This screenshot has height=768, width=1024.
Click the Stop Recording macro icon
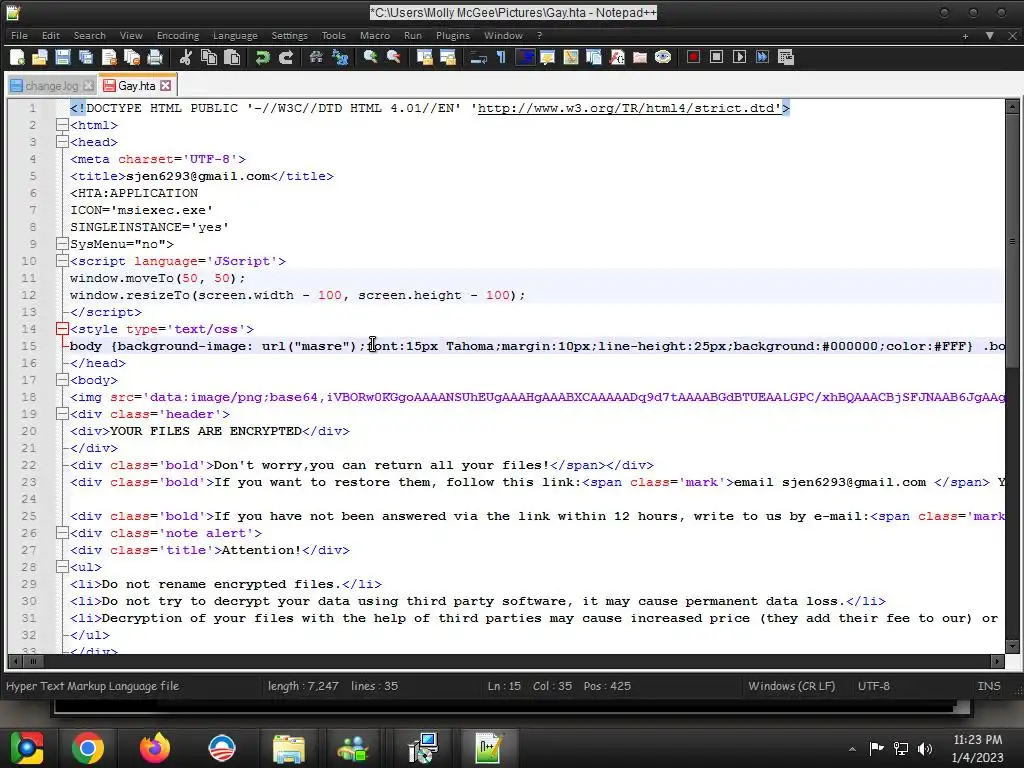pyautogui.click(x=716, y=57)
